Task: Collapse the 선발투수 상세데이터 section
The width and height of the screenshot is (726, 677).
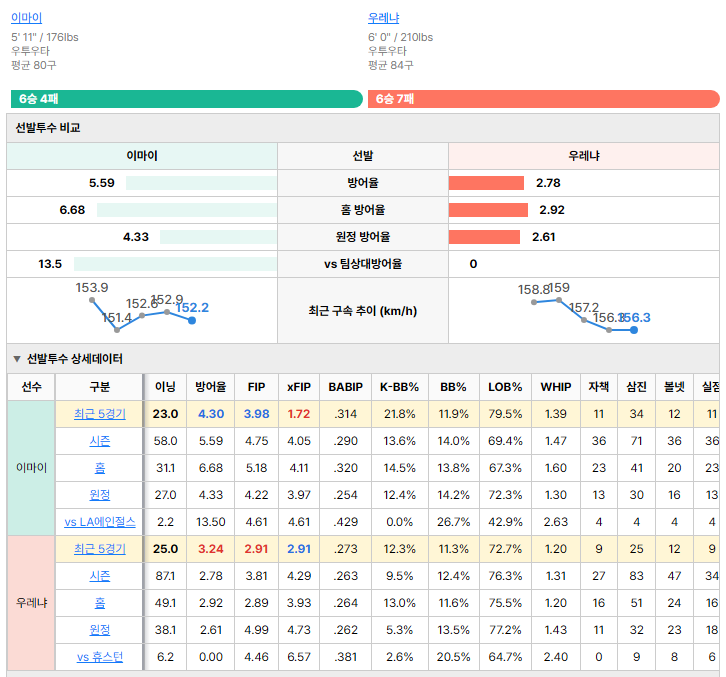Action: point(17,359)
